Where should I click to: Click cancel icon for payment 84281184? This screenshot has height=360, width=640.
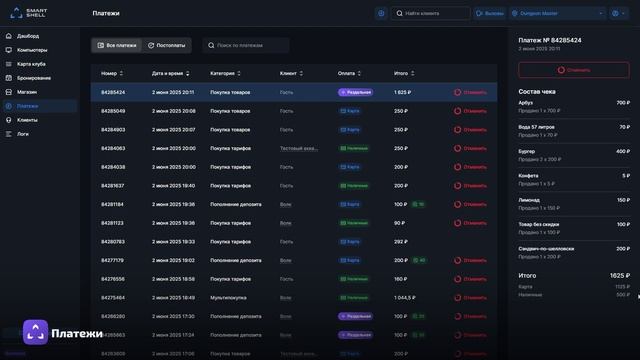coord(458,204)
